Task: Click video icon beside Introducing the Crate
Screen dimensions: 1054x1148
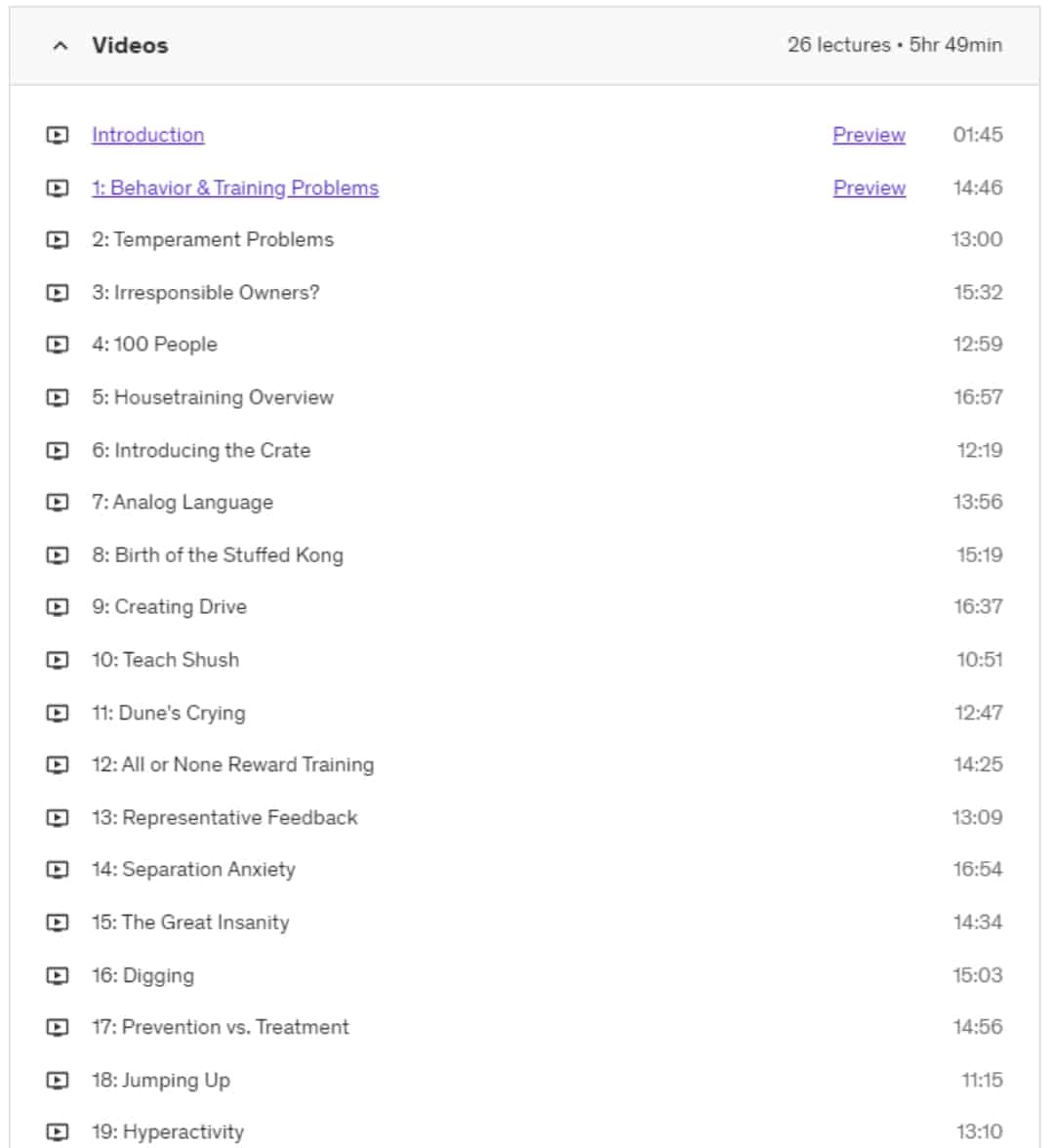Action: coord(57,450)
